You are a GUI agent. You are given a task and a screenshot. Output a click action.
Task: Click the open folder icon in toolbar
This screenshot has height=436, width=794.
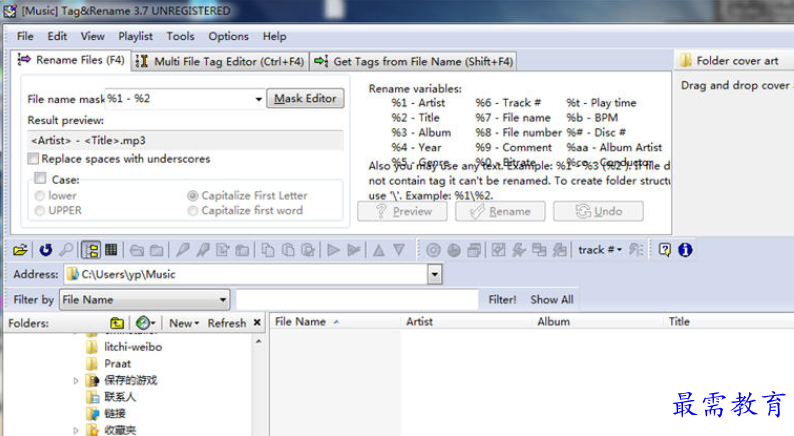20,249
